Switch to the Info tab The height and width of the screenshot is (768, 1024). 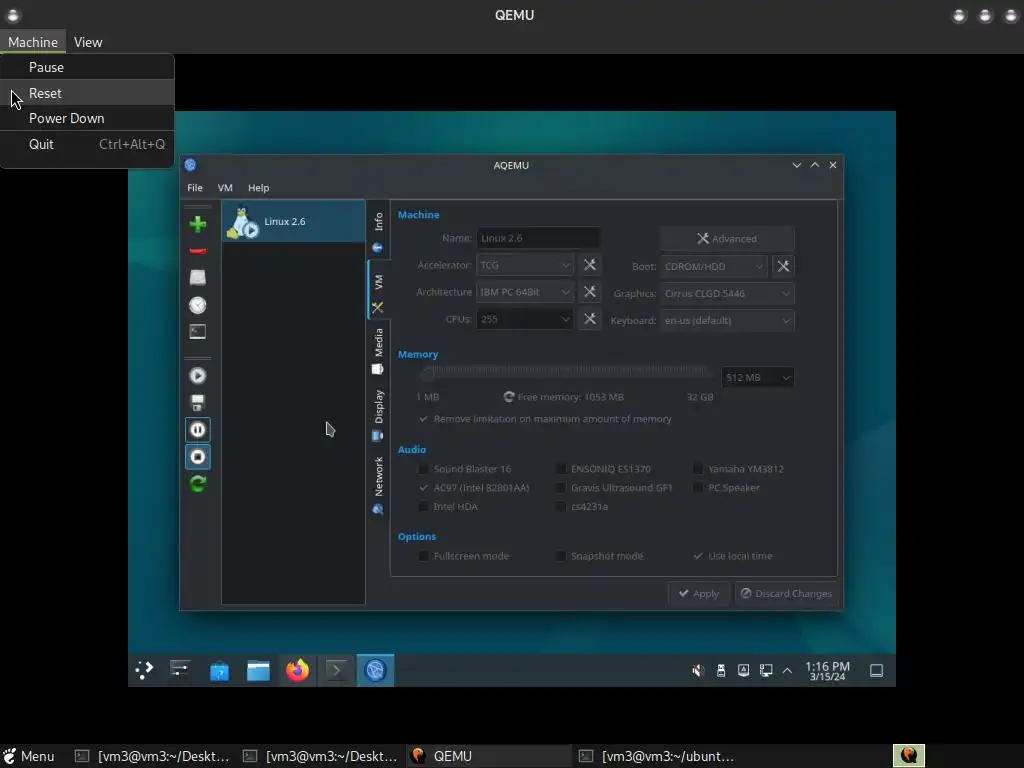pyautogui.click(x=378, y=231)
